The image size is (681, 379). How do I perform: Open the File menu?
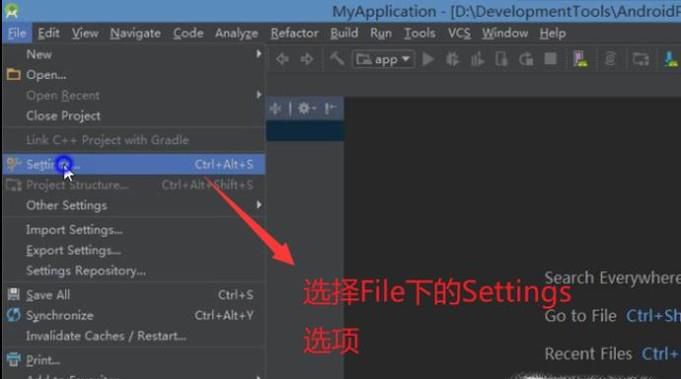click(x=17, y=33)
